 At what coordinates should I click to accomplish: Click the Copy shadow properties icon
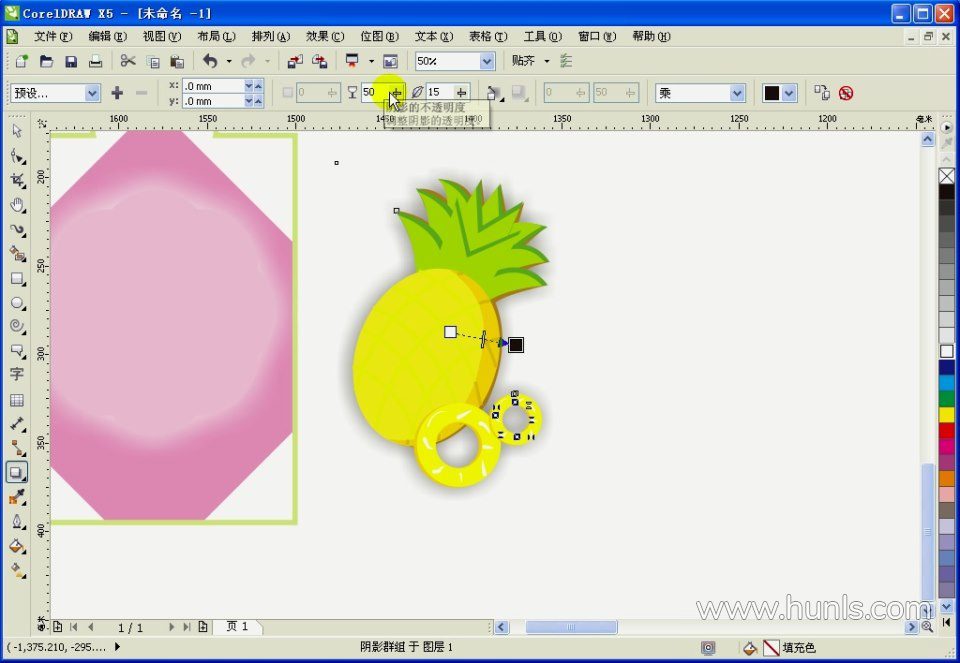[x=822, y=93]
